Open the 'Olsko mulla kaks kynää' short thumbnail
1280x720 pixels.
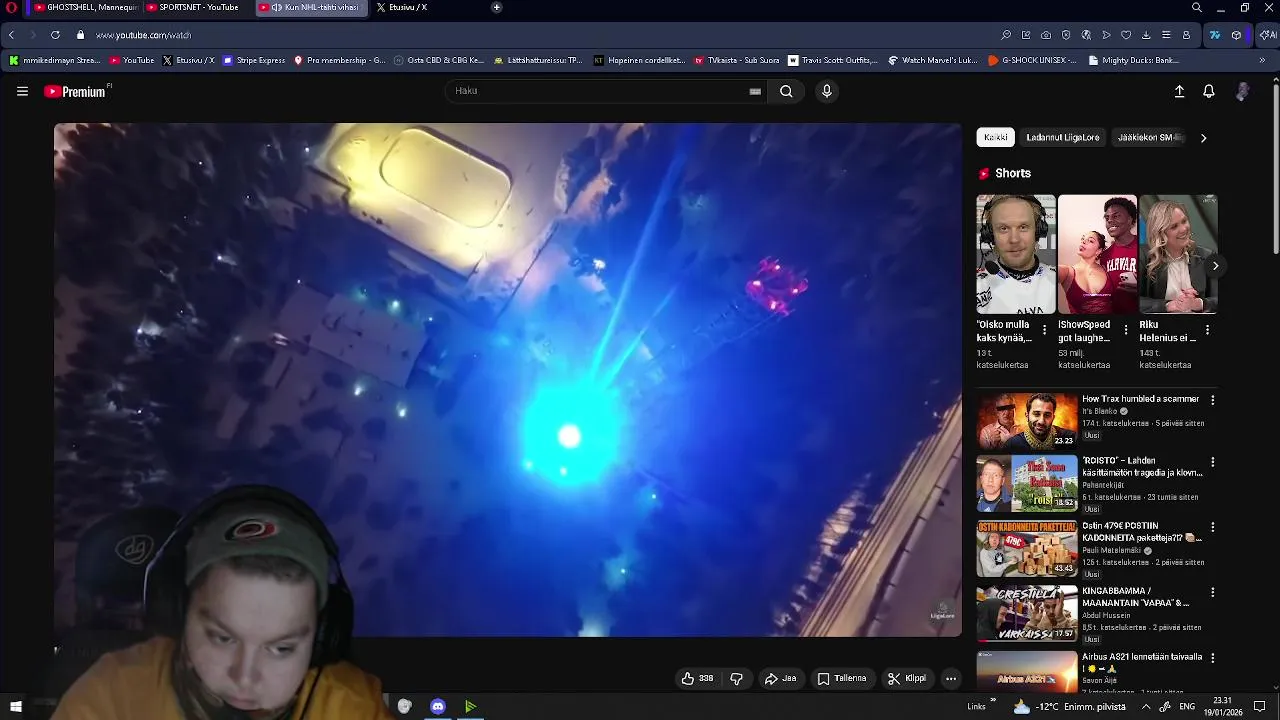pyautogui.click(x=1015, y=254)
